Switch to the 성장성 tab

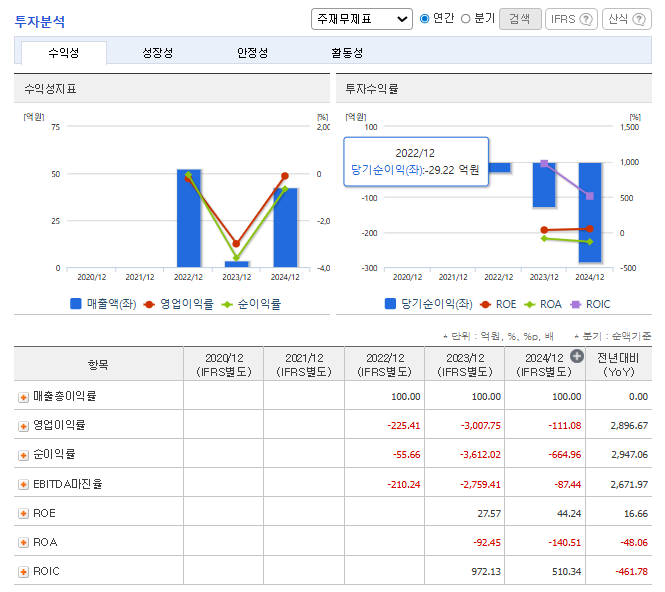(157, 53)
